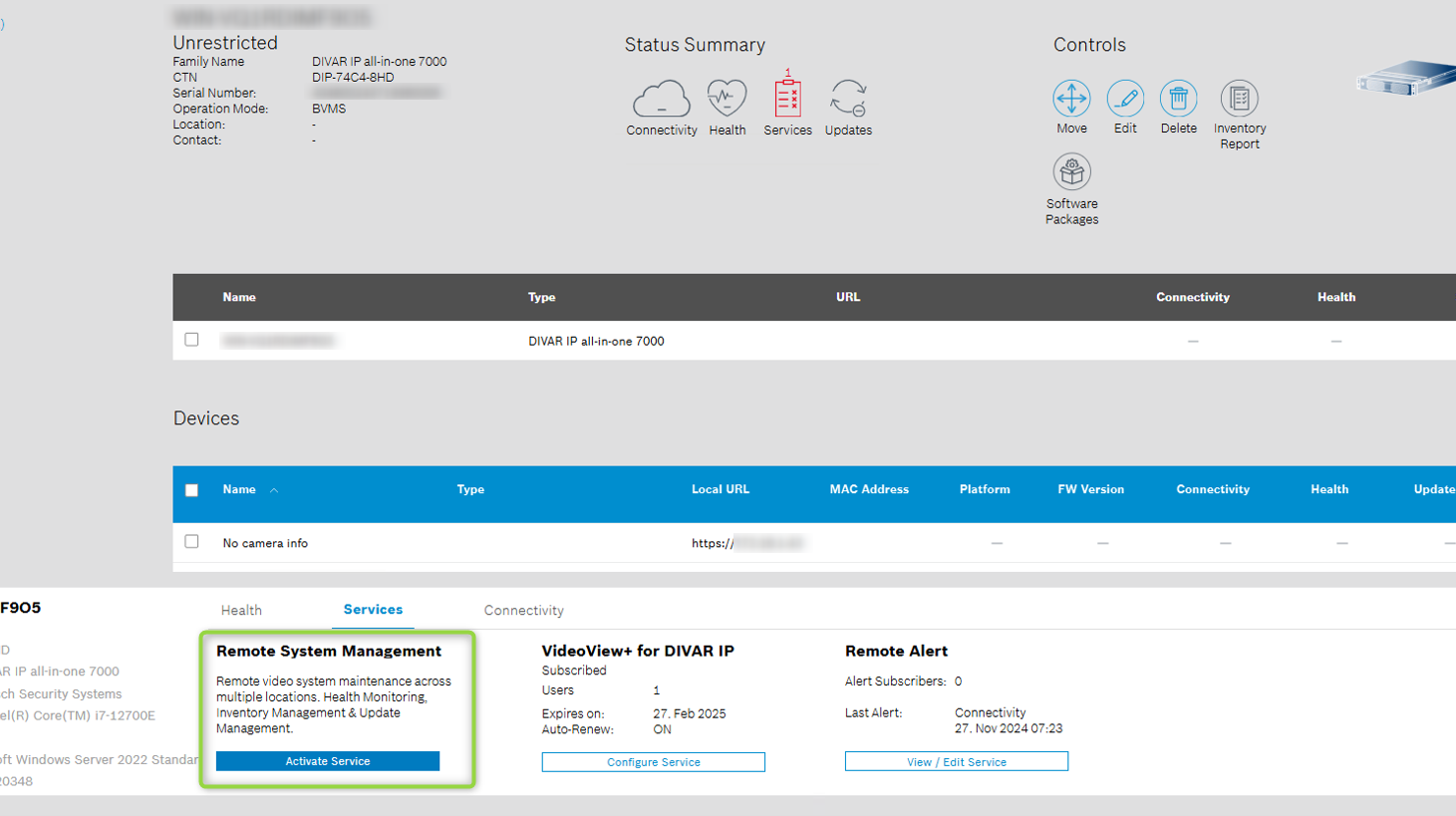The image size is (1456, 816).
Task: Open the Software Packages icon
Action: (x=1071, y=172)
